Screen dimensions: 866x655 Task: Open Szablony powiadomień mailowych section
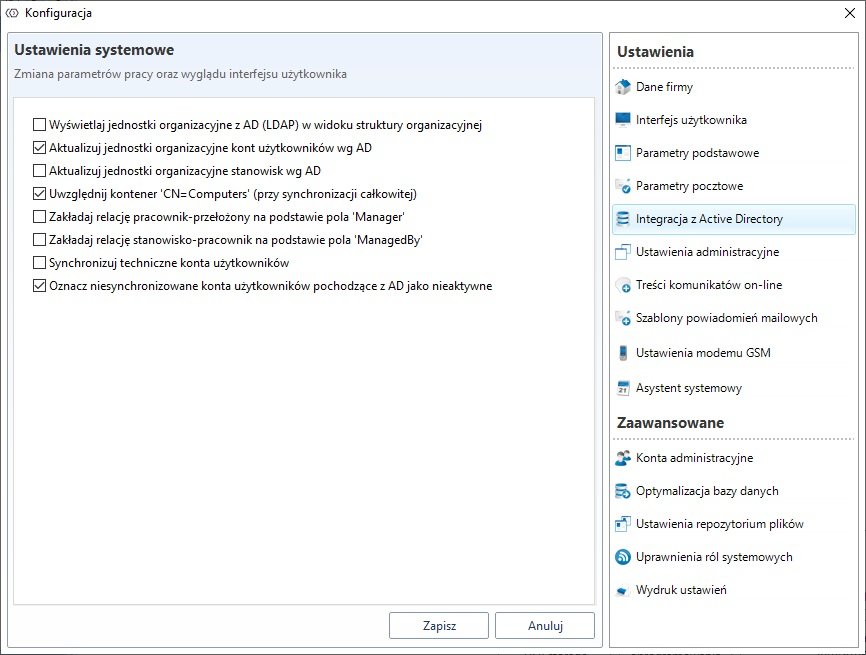coord(726,318)
